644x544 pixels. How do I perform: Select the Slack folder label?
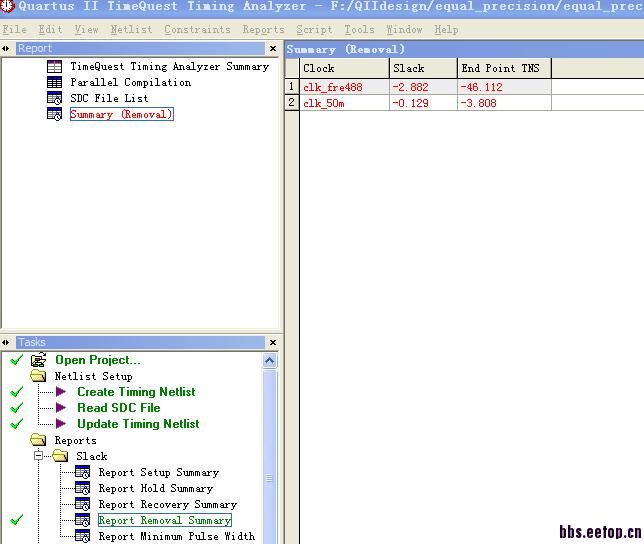(x=92, y=456)
